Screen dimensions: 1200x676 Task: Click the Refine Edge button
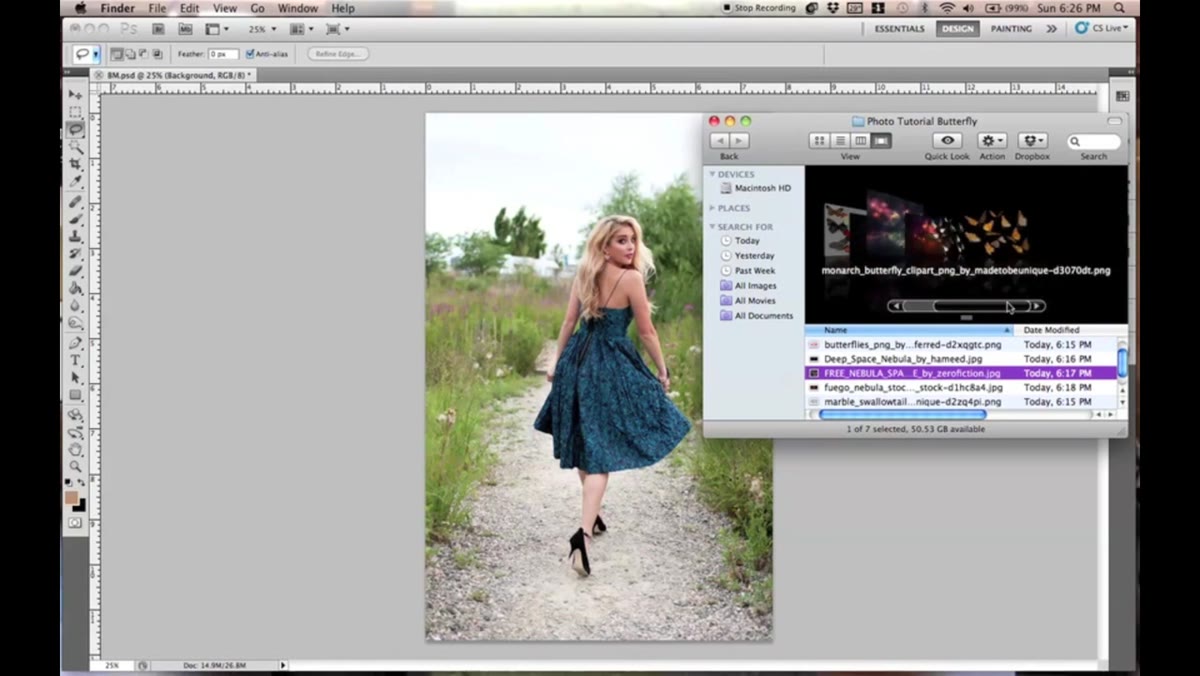click(x=338, y=54)
